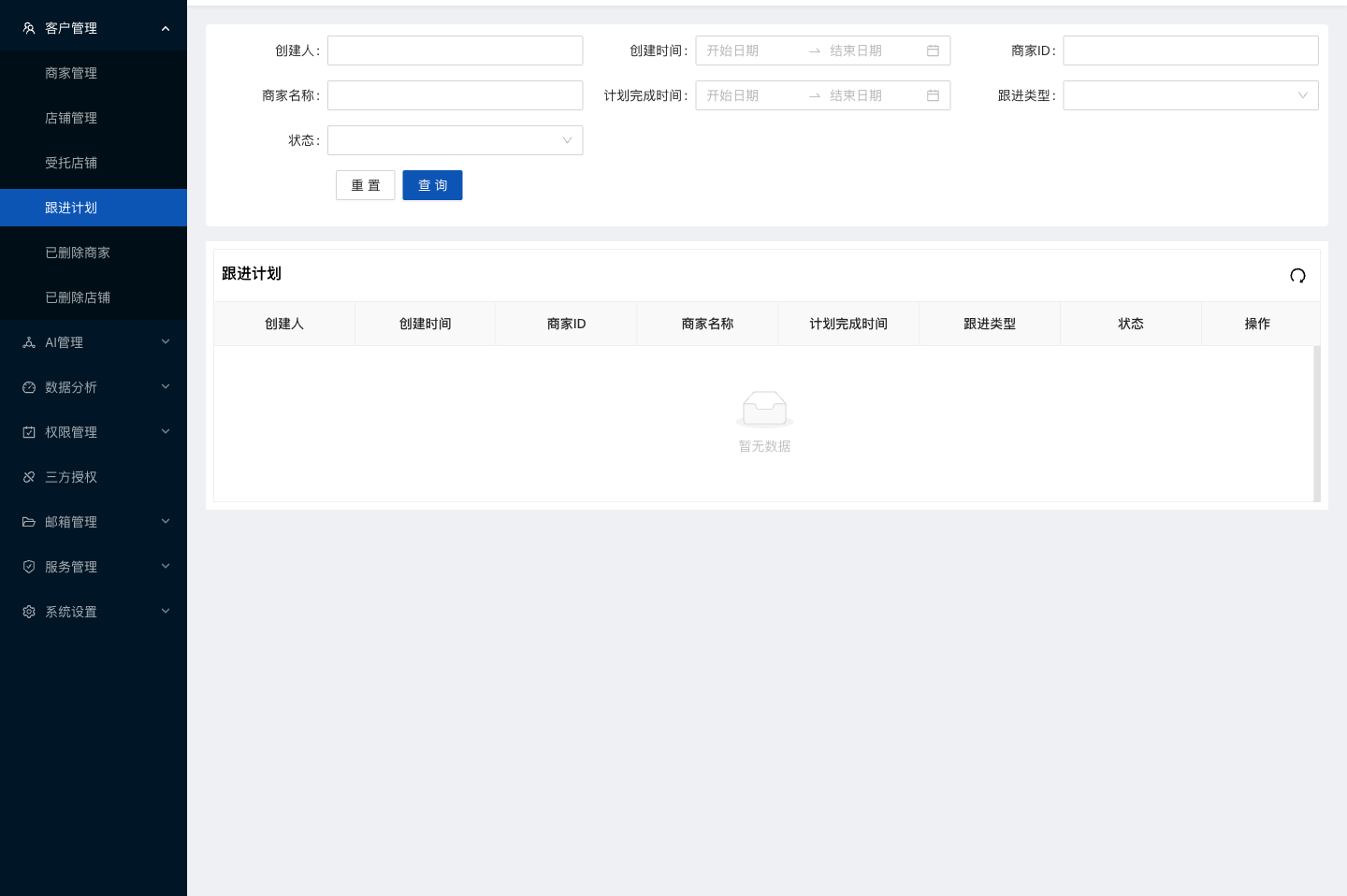Refresh the 跟进计划 table
The width and height of the screenshot is (1347, 896).
point(1297,275)
